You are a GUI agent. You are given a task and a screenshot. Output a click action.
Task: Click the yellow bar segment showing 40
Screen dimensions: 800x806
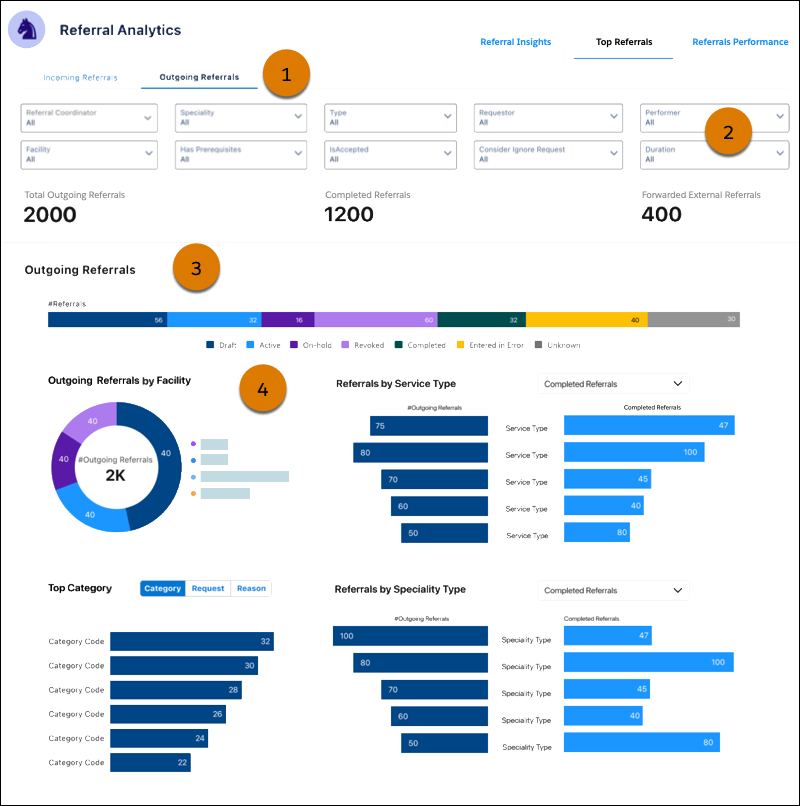587,320
